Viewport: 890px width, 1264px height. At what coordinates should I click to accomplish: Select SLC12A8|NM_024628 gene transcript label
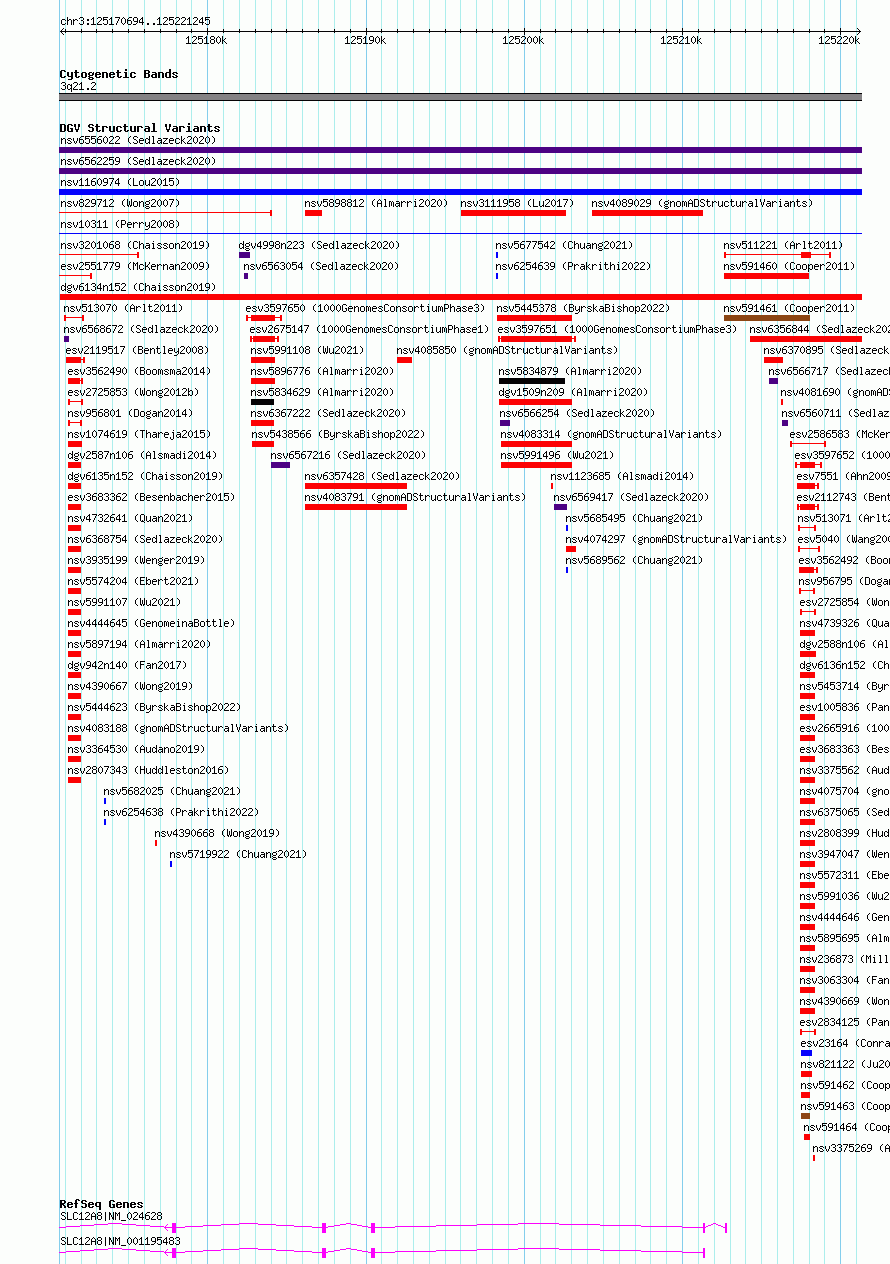[111, 1216]
